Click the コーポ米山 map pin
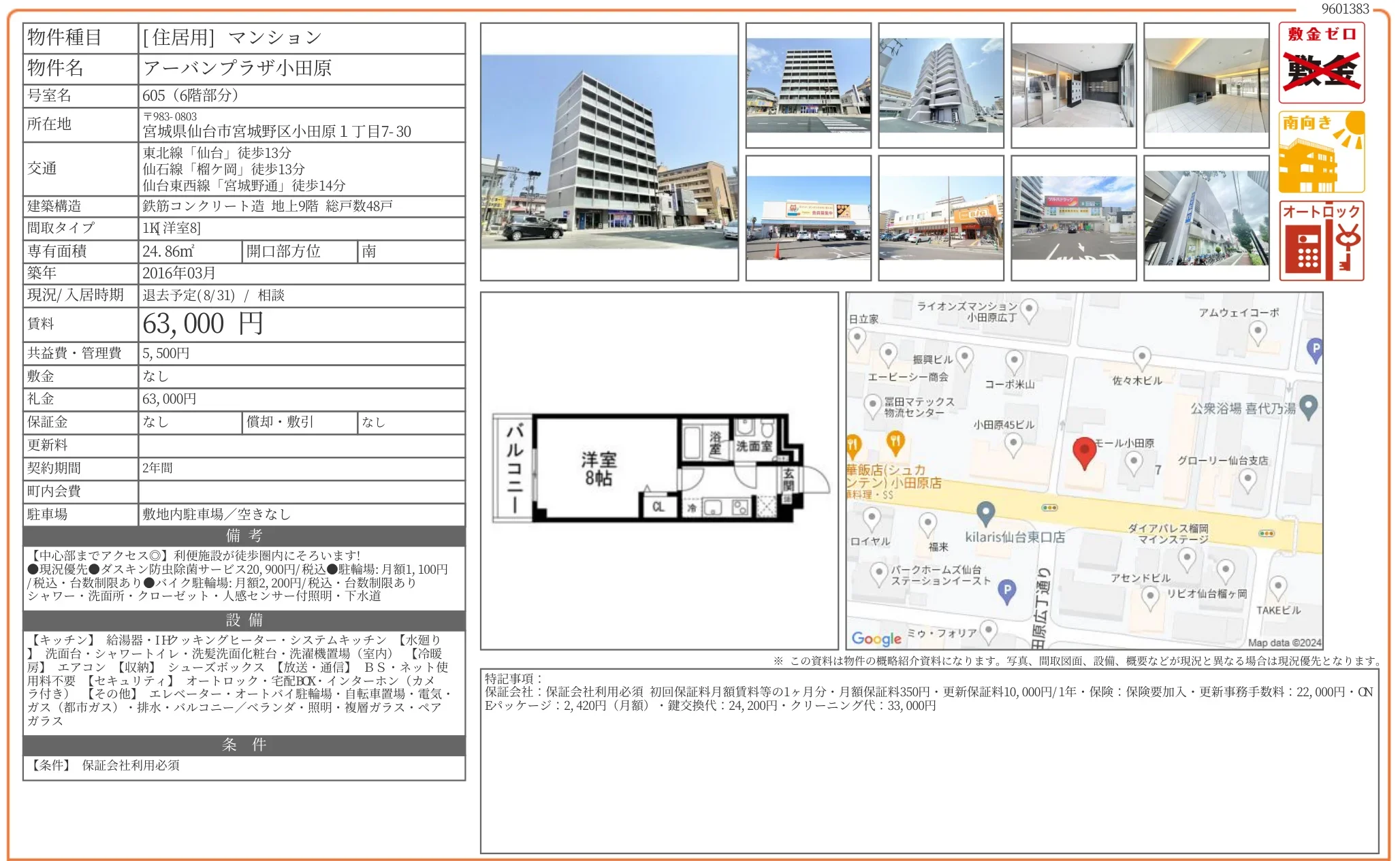The width and height of the screenshot is (1400, 861). coord(1014,361)
